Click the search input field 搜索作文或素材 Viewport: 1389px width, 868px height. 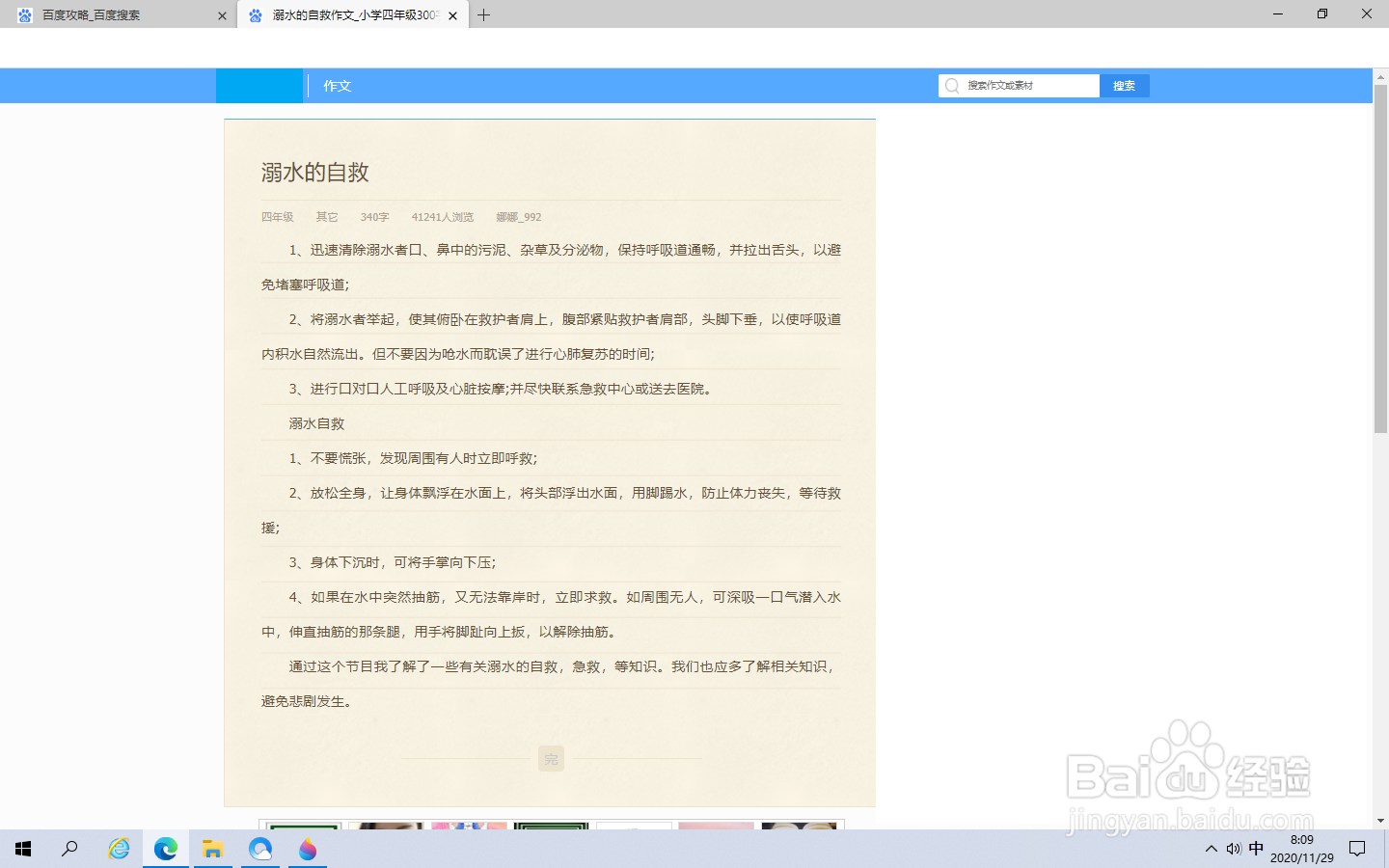(x=1022, y=85)
